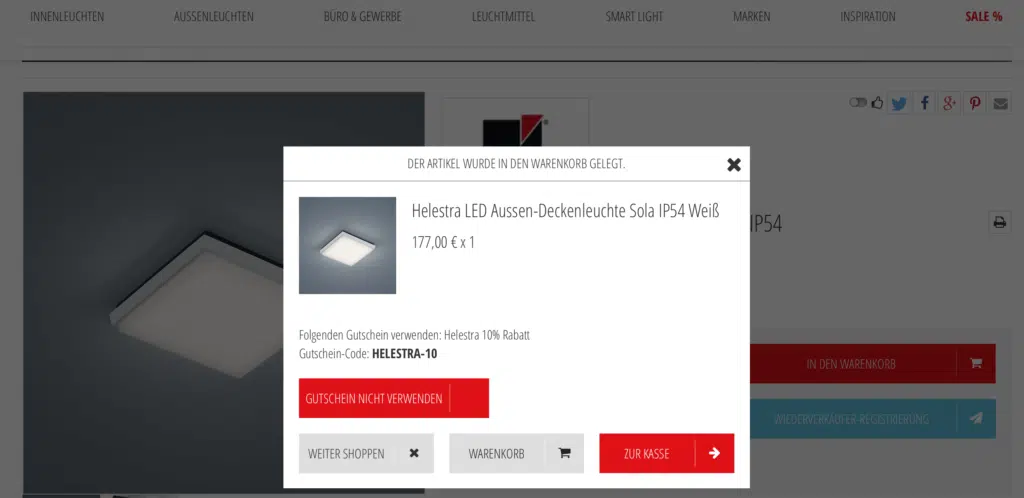Click the price text 177,00 € x 1
1024x498 pixels.
pyautogui.click(x=443, y=243)
